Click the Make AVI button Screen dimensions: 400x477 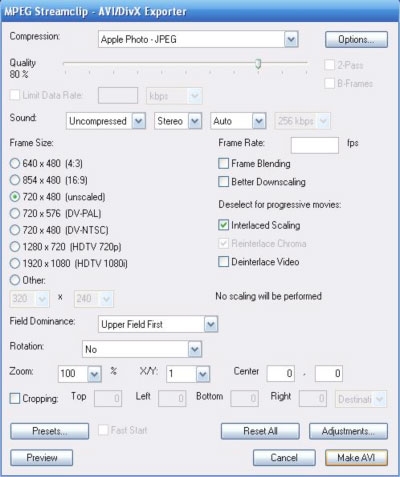click(x=356, y=458)
